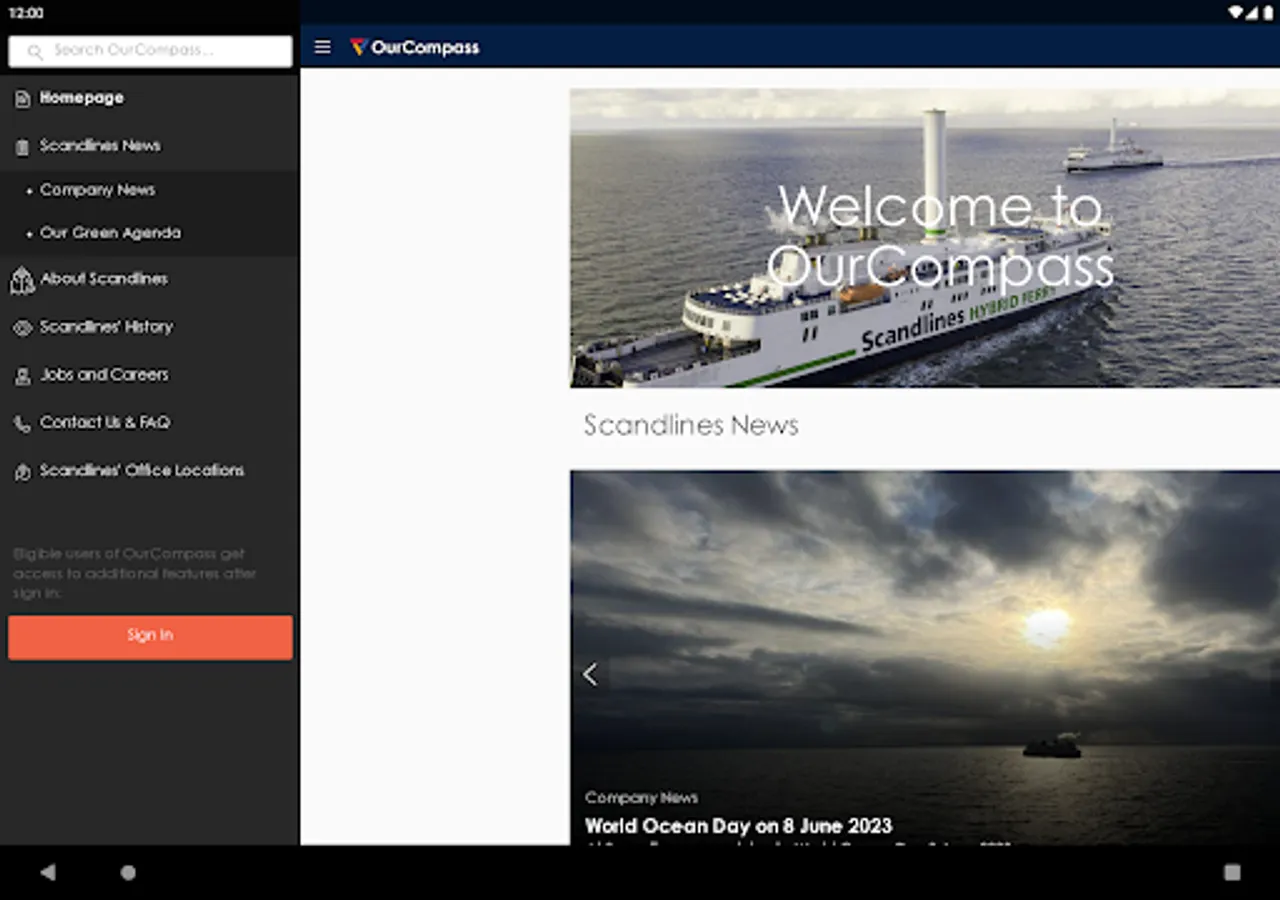Go to Company News submenu
The width and height of the screenshot is (1280, 900).
click(150, 190)
